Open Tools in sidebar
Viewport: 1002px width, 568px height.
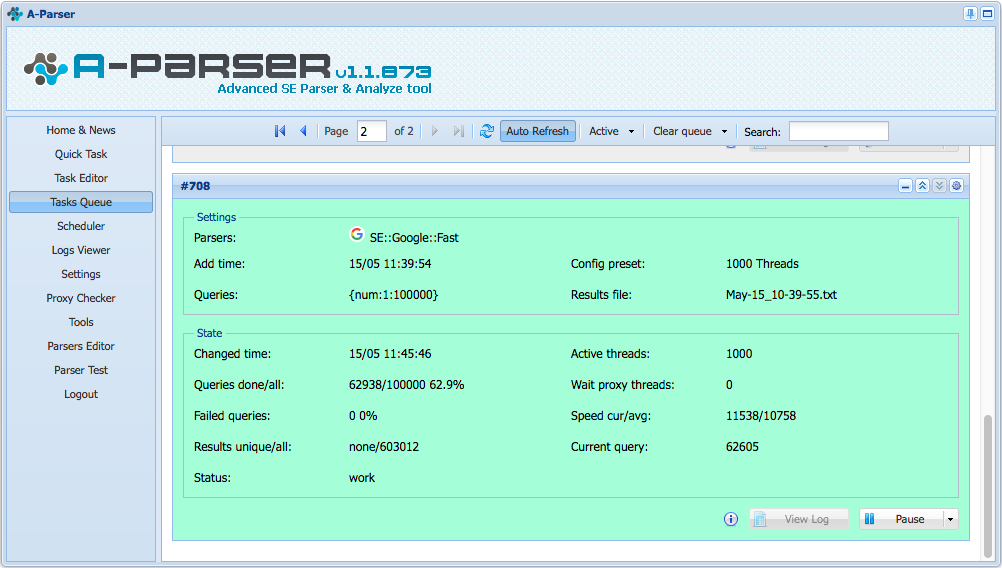point(81,322)
